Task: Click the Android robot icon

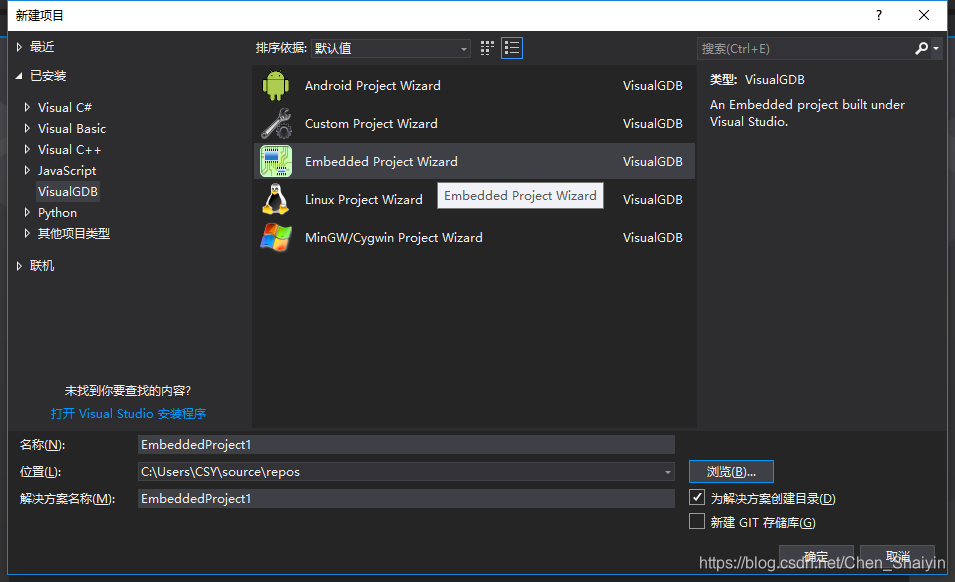Action: click(x=276, y=85)
